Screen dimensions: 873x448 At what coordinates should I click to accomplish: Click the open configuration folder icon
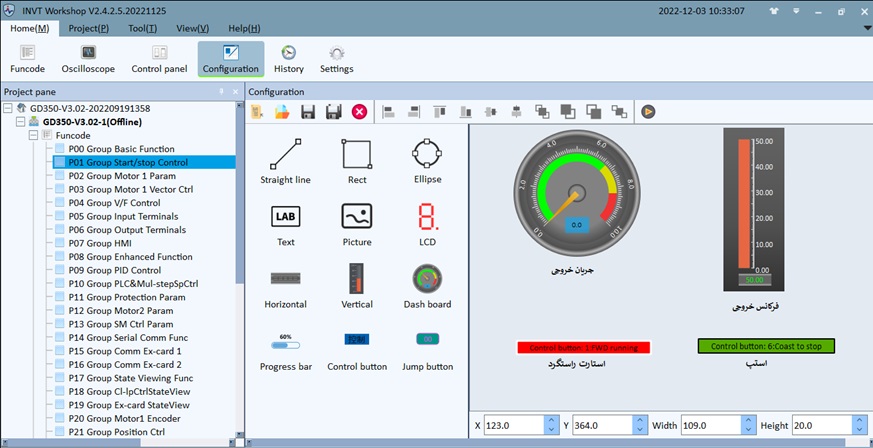pos(282,112)
